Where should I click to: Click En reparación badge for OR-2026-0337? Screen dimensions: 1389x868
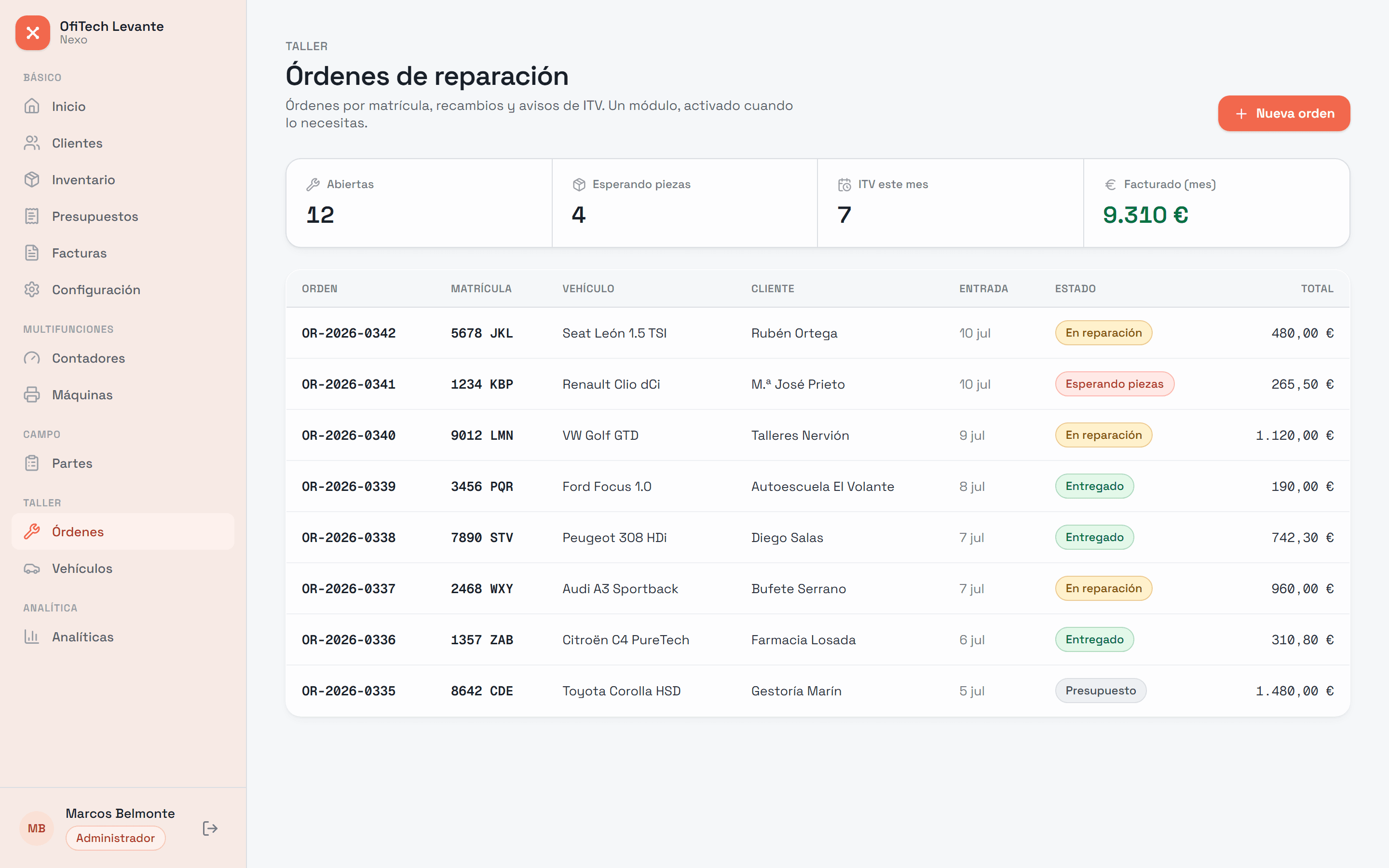click(1103, 588)
